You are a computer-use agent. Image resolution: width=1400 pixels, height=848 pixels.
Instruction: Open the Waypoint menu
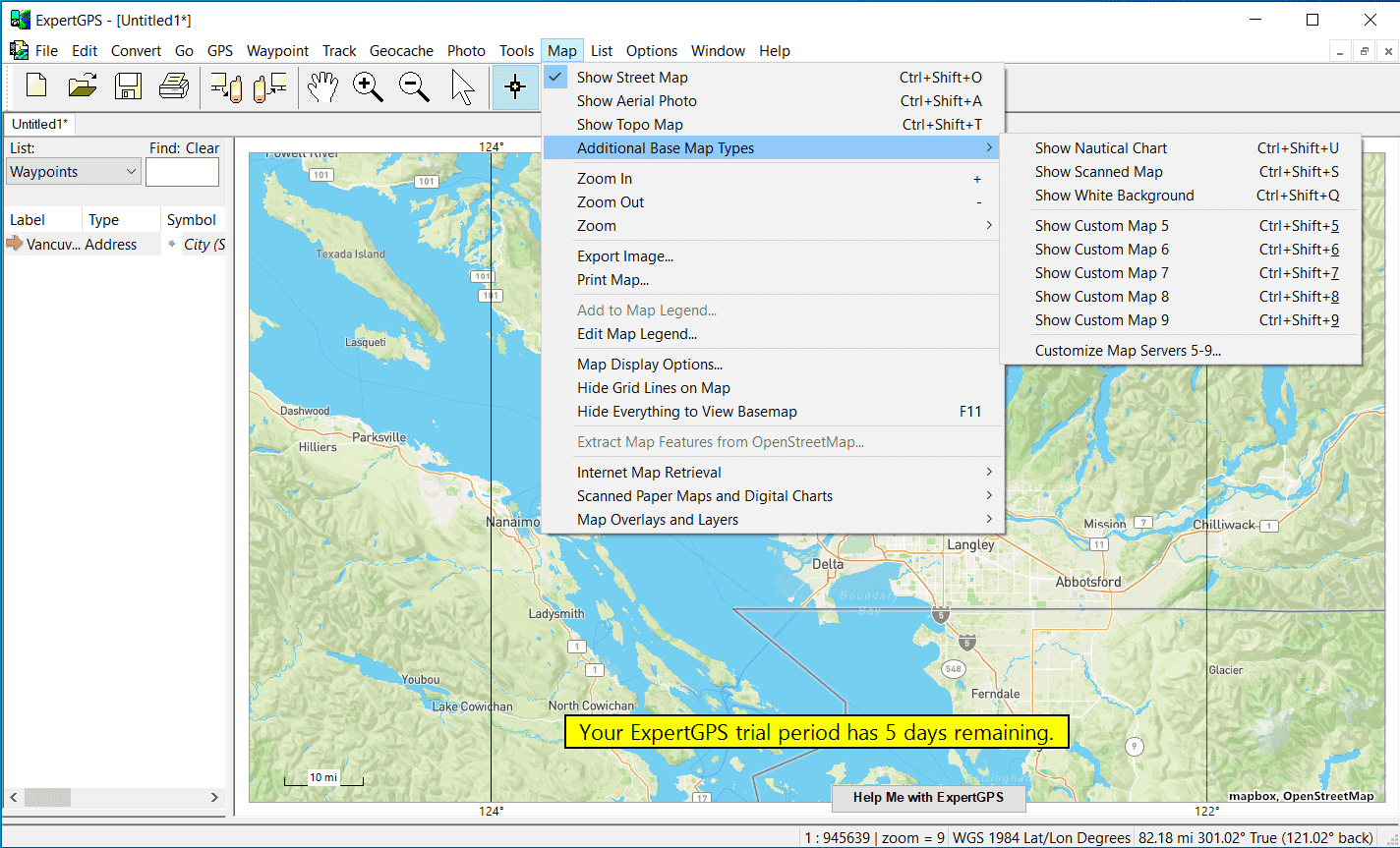pyautogui.click(x=277, y=51)
